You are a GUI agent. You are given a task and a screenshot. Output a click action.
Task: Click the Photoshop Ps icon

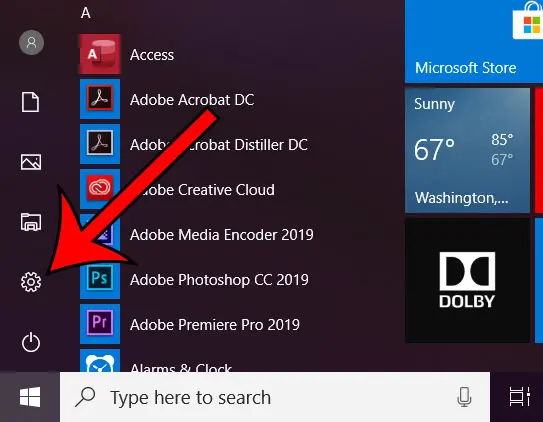[x=100, y=279]
